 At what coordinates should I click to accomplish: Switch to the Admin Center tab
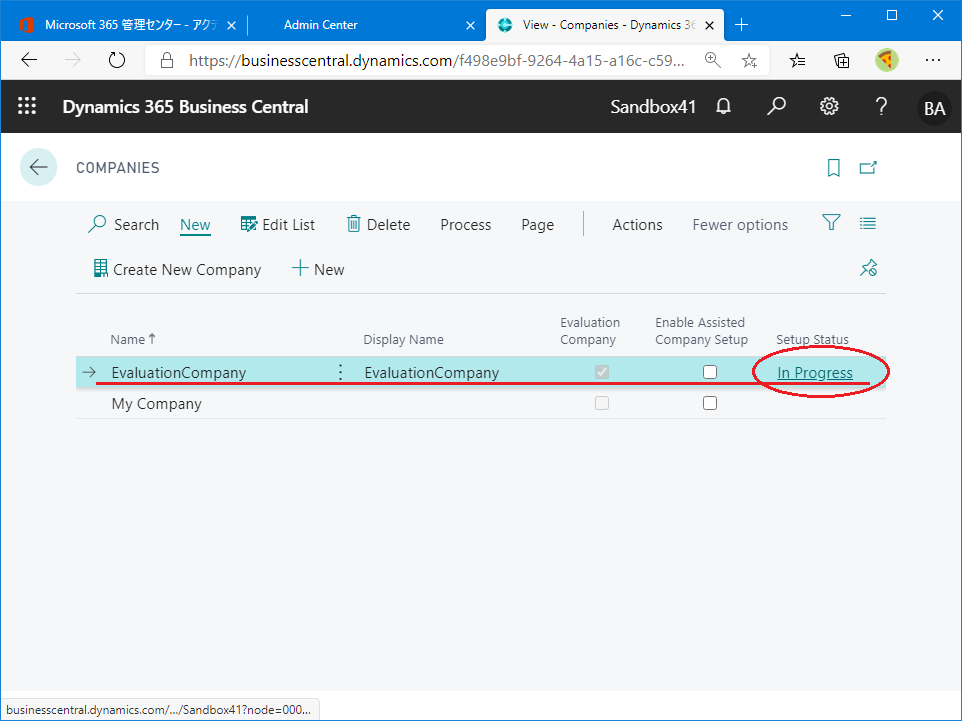pos(366,25)
